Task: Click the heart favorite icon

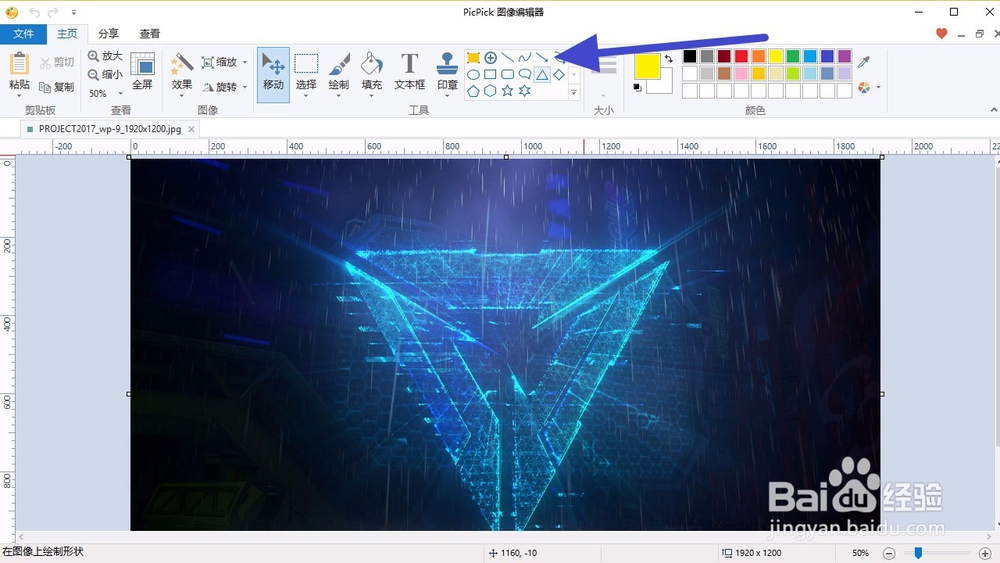Action: (x=941, y=34)
